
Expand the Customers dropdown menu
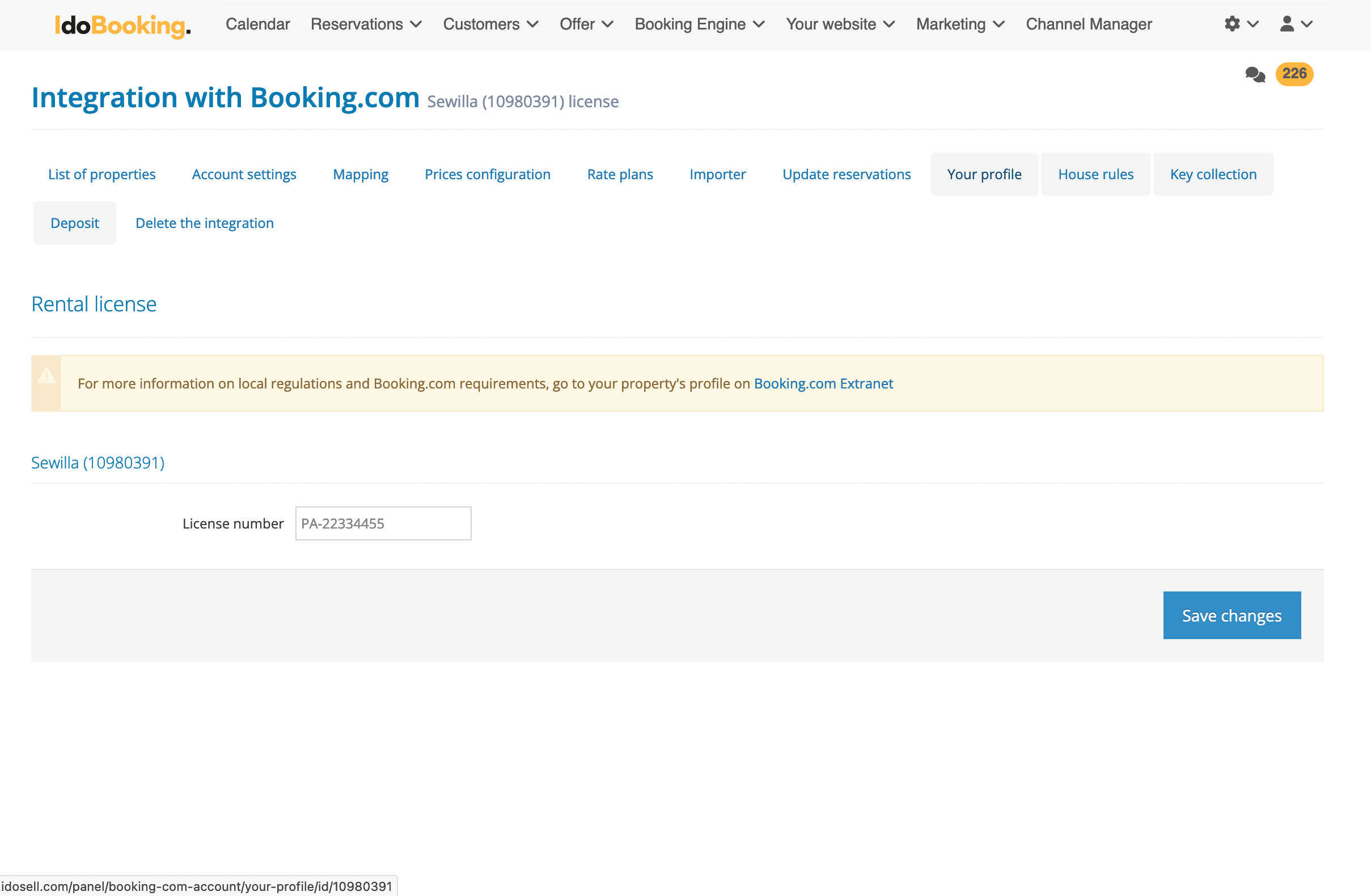(490, 24)
